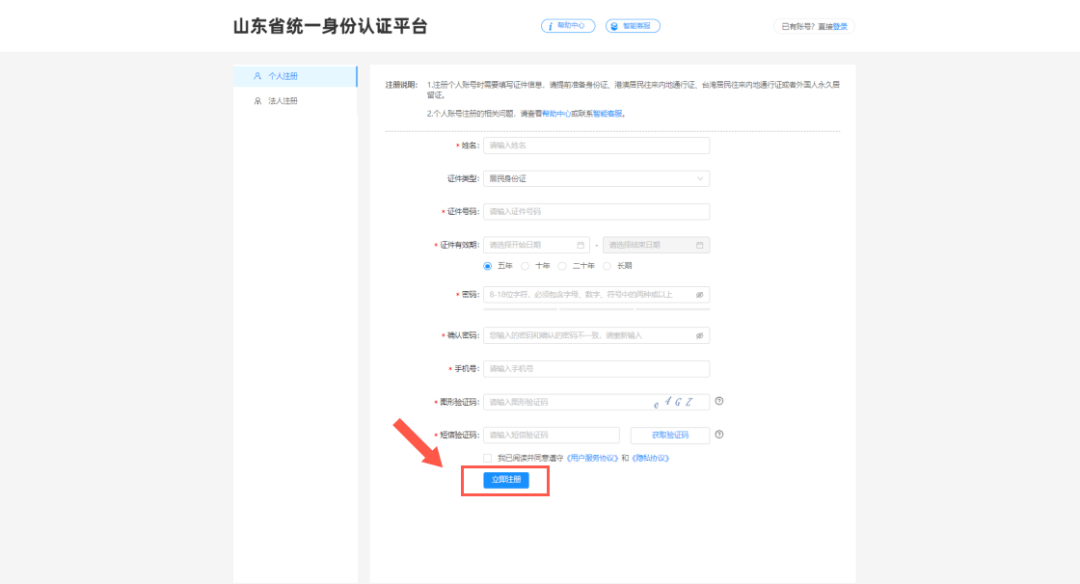Click help icon beside 获取验证码 button

click(x=719, y=435)
